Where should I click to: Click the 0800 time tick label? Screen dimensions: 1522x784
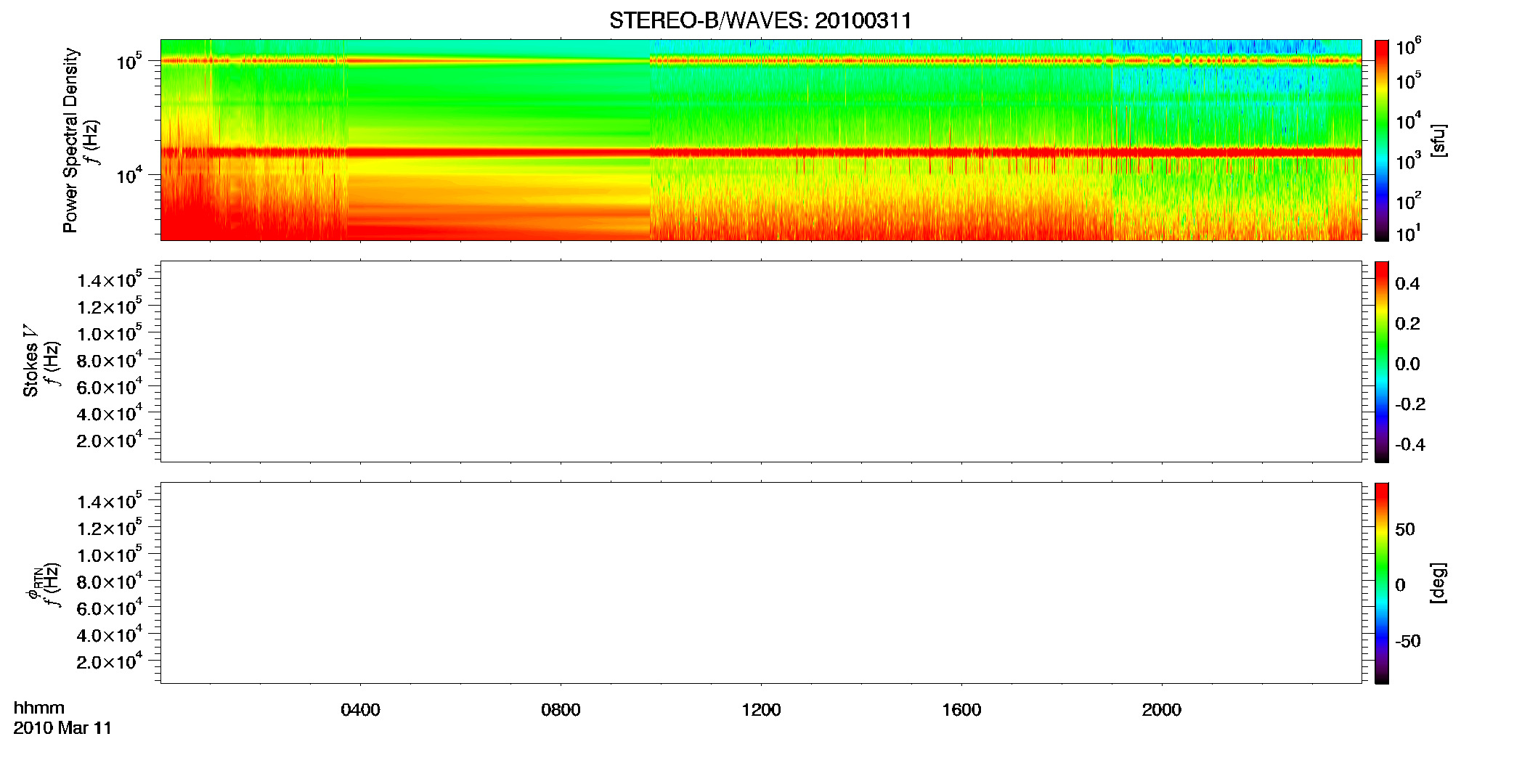(561, 709)
